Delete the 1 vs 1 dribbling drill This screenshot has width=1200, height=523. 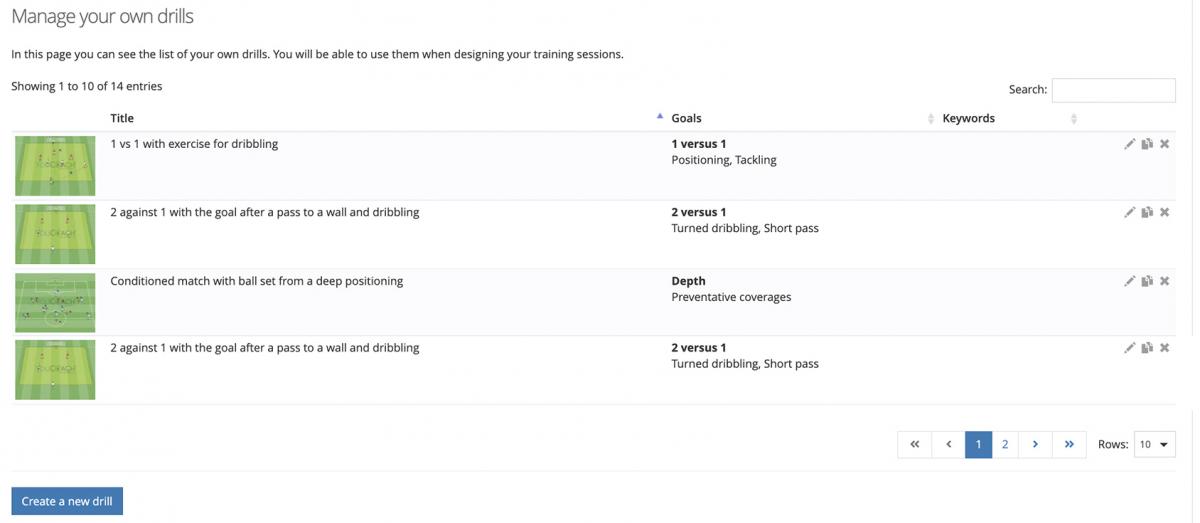pos(1164,144)
